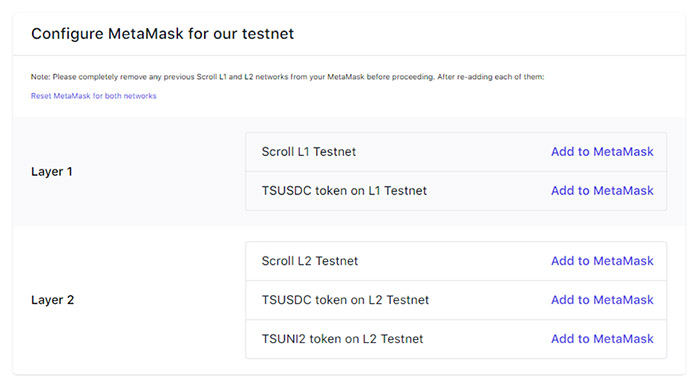The image size is (700, 385).
Task: Add Scroll L2 Testnet to MetaMask
Action: pos(602,261)
